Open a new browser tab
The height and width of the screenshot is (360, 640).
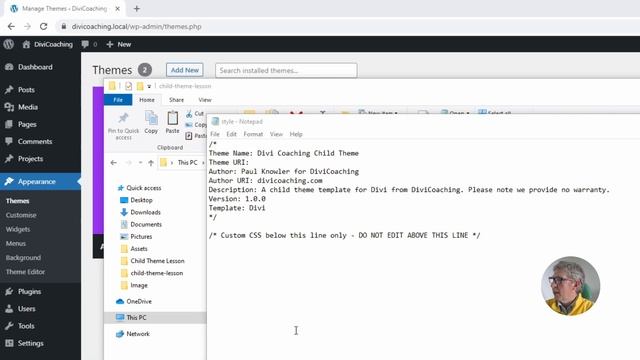pos(137,9)
